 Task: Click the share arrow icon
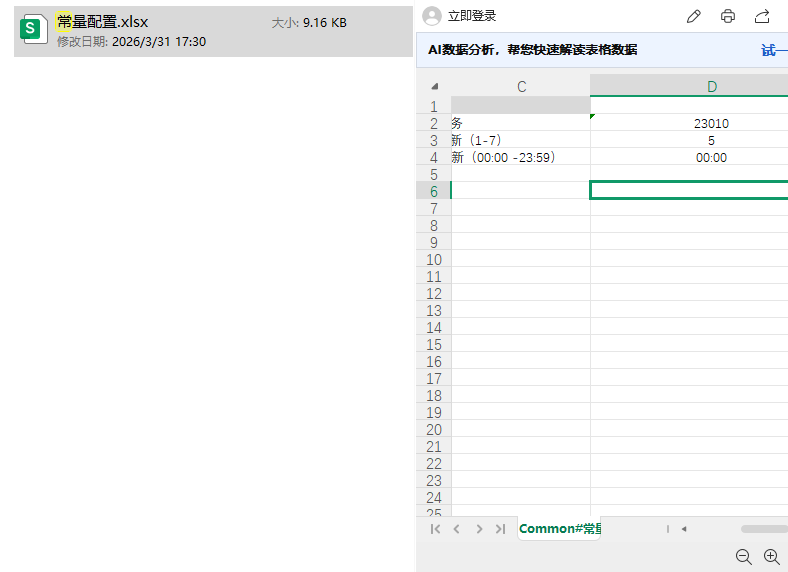pos(762,16)
